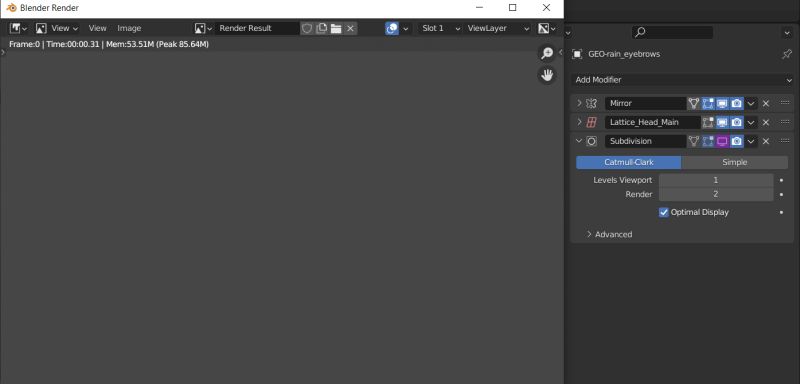Open the editor type selector in the header
This screenshot has height=384, width=800.
point(18,29)
